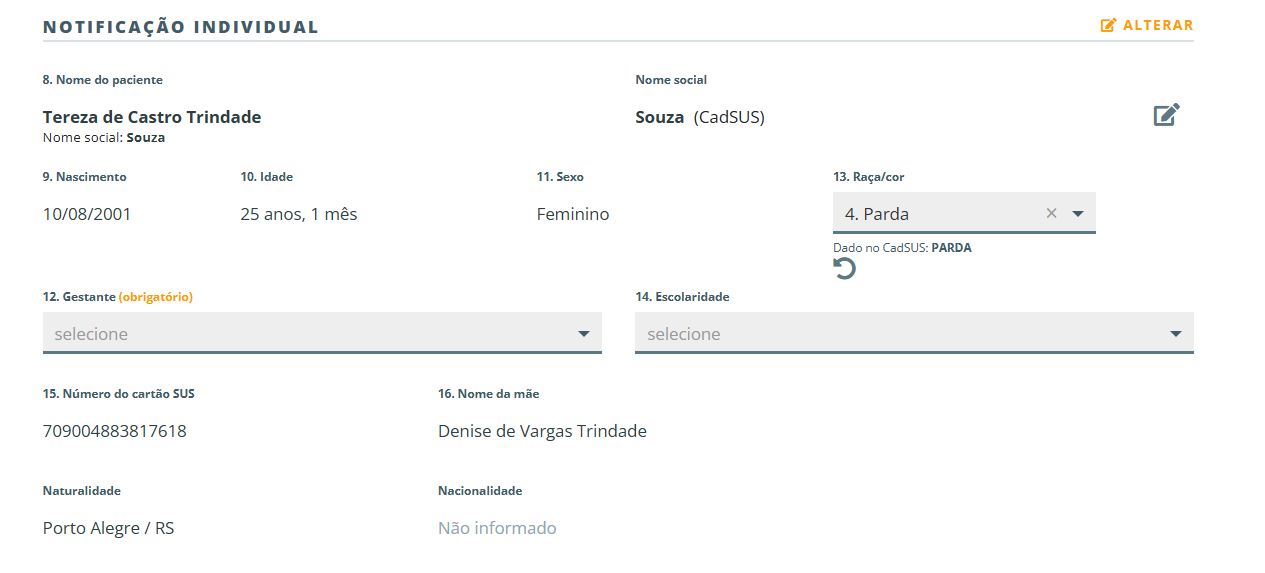Select SUS card number 709004883817618
The width and height of the screenshot is (1265, 573).
point(115,431)
